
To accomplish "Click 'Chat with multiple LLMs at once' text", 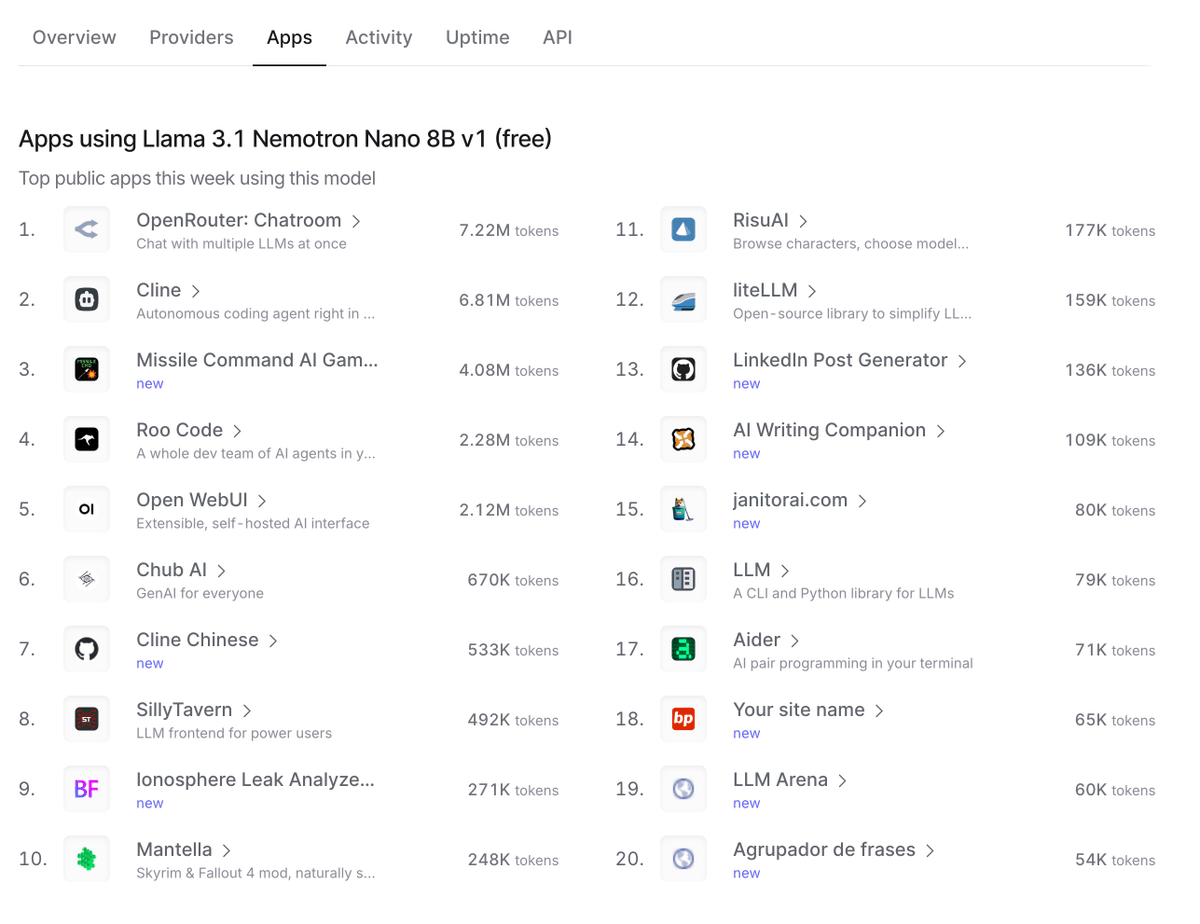I will point(241,243).
